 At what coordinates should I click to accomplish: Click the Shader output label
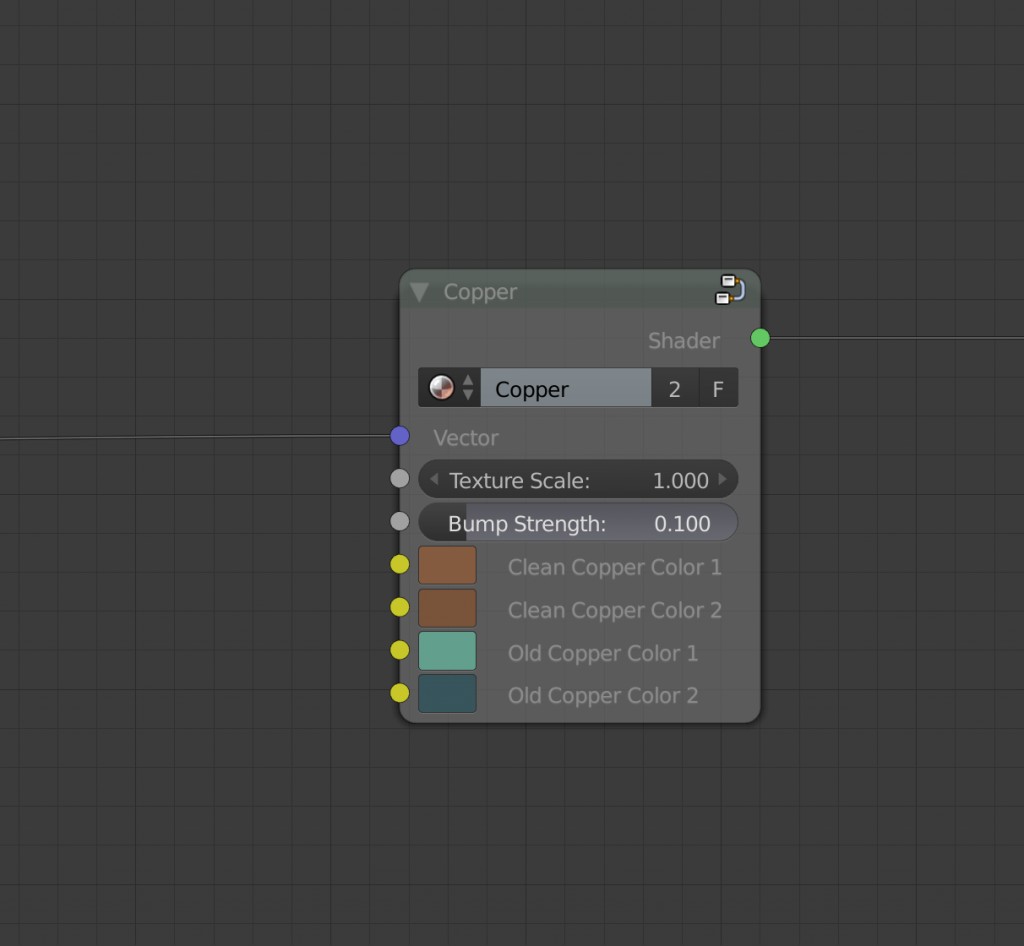(684, 340)
